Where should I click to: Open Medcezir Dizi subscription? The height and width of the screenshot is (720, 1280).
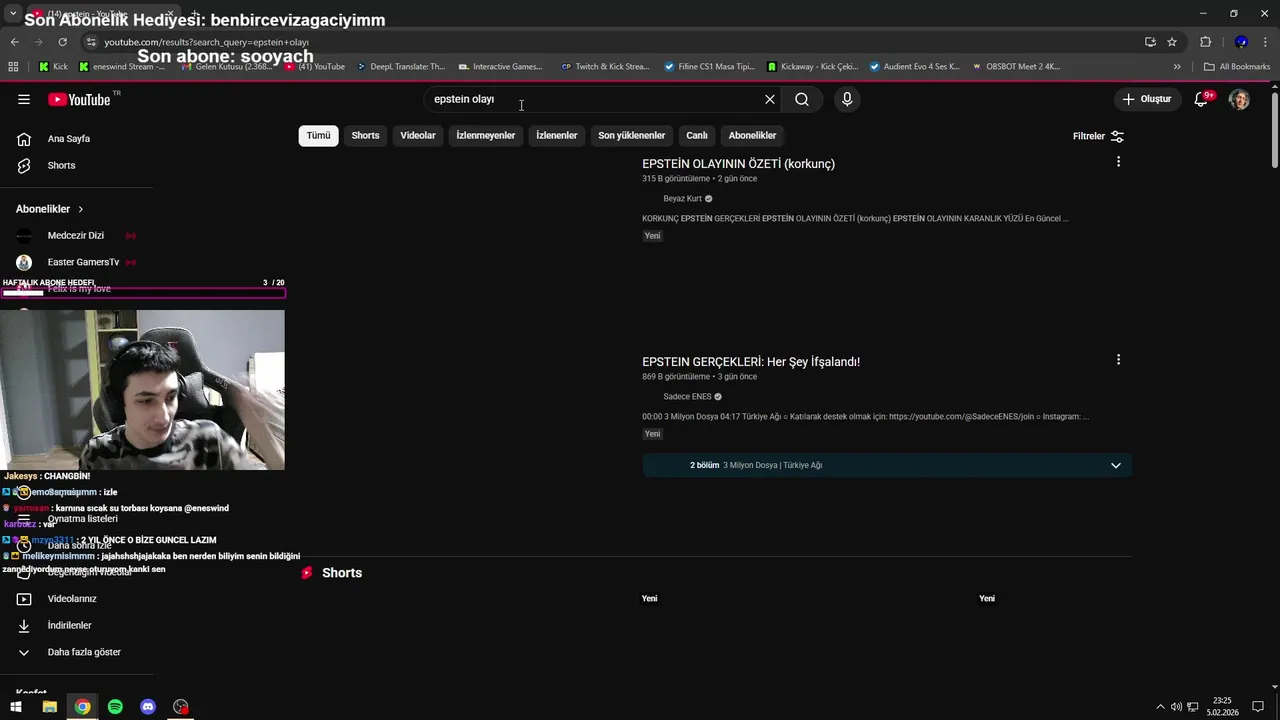point(77,236)
